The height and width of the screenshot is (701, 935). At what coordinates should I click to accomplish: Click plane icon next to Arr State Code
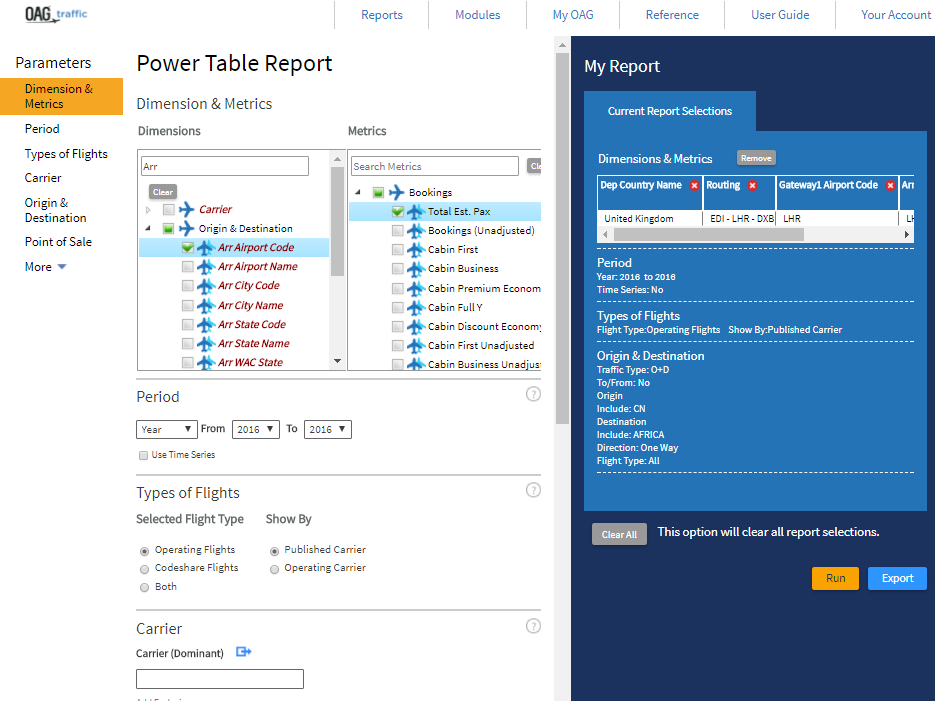coord(206,324)
